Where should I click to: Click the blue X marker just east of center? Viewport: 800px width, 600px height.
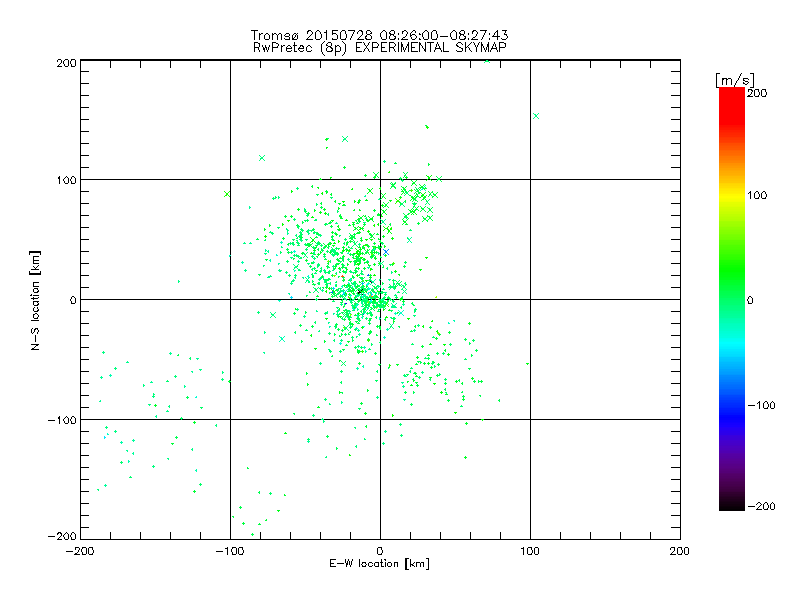coord(386,252)
